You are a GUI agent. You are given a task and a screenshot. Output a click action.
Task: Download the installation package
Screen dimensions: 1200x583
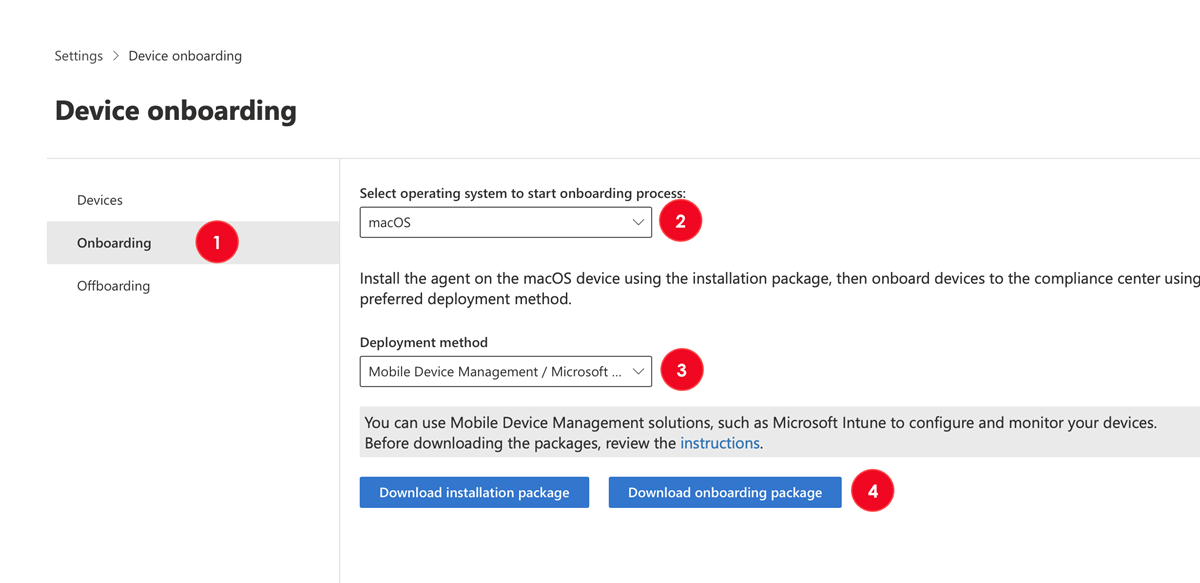coord(474,492)
